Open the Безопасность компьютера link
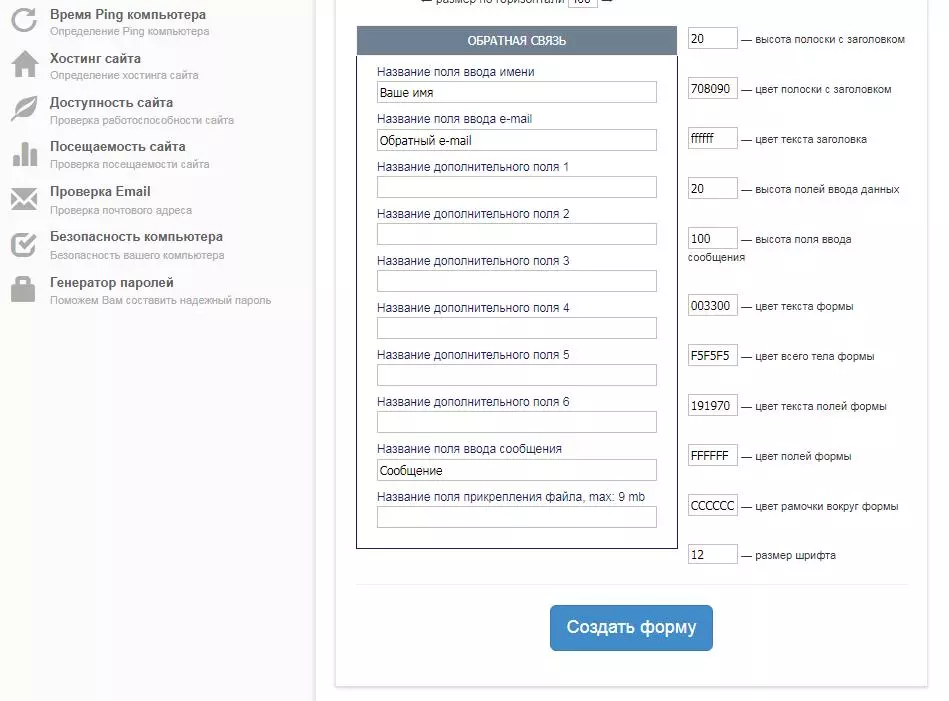Screen dimensions: 949x701 point(136,237)
